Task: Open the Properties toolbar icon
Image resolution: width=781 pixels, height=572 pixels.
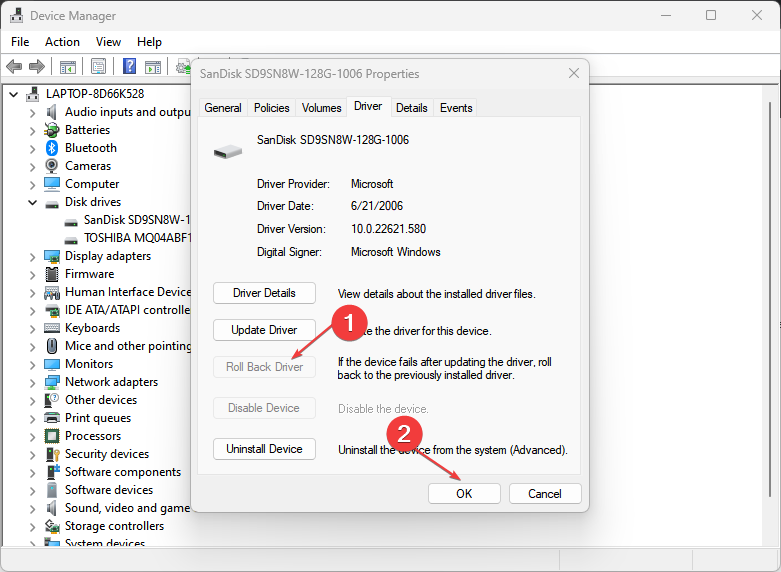Action: click(x=98, y=66)
